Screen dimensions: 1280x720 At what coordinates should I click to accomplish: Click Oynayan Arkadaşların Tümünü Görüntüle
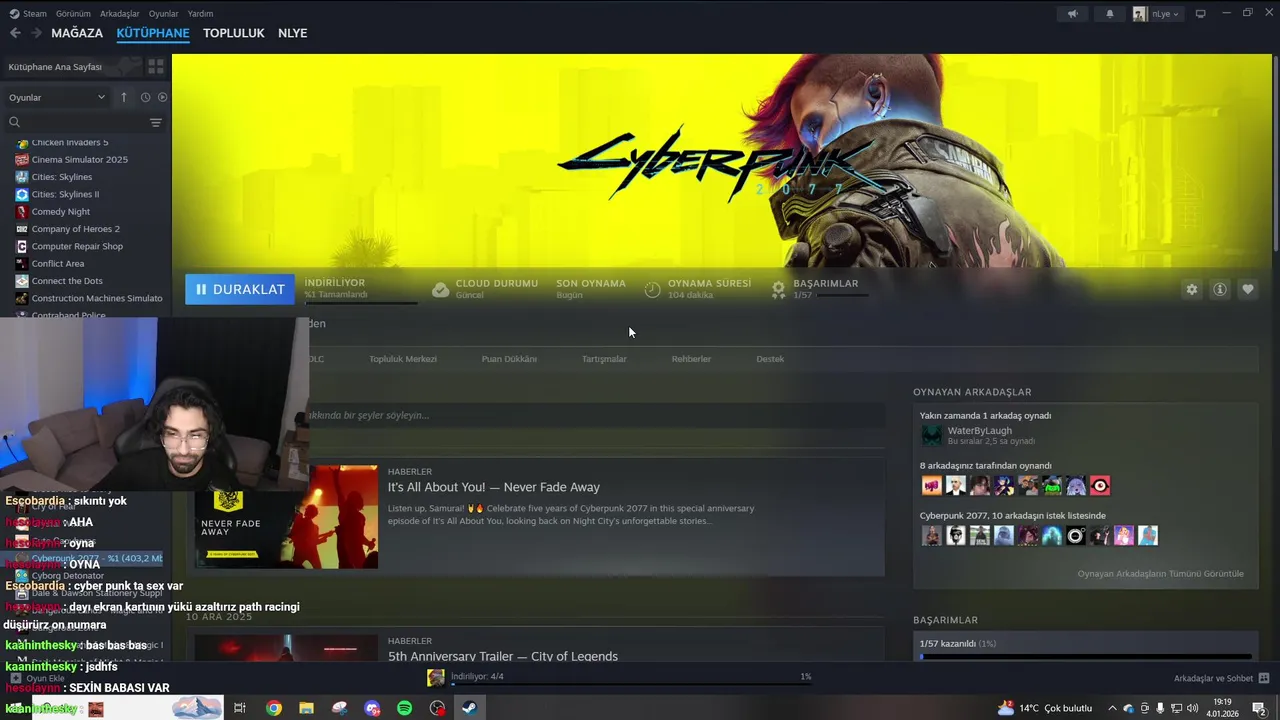1160,574
